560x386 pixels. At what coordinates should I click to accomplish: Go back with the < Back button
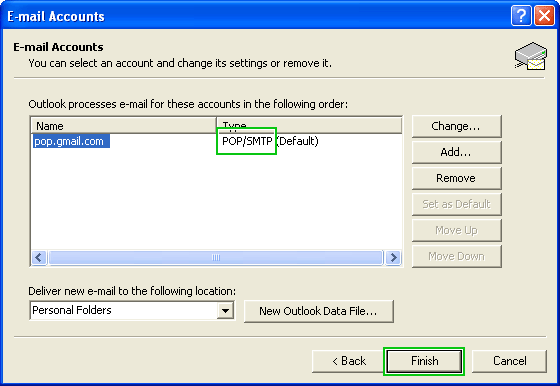tap(349, 361)
